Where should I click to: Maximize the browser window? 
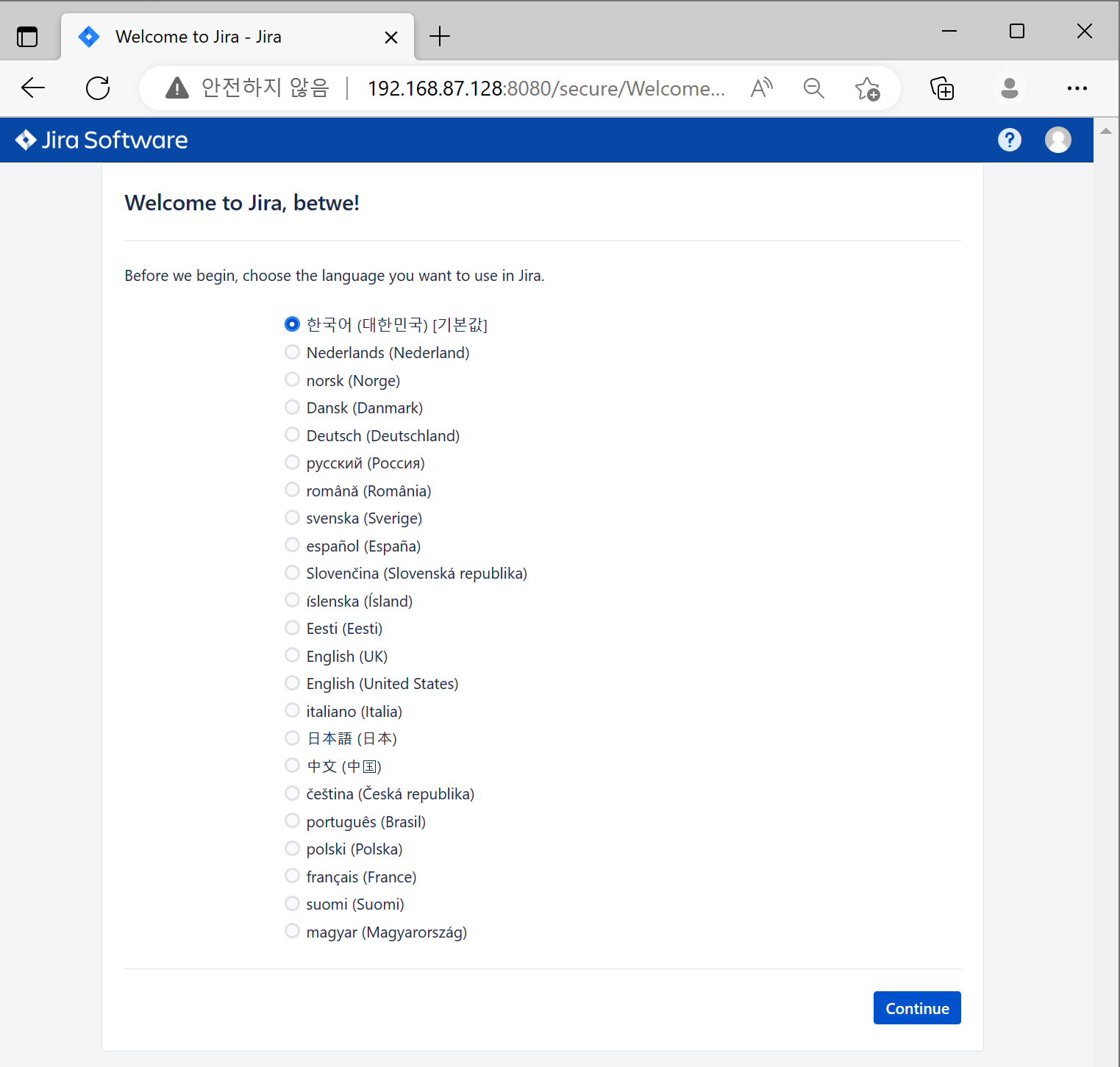pyautogui.click(x=1017, y=31)
